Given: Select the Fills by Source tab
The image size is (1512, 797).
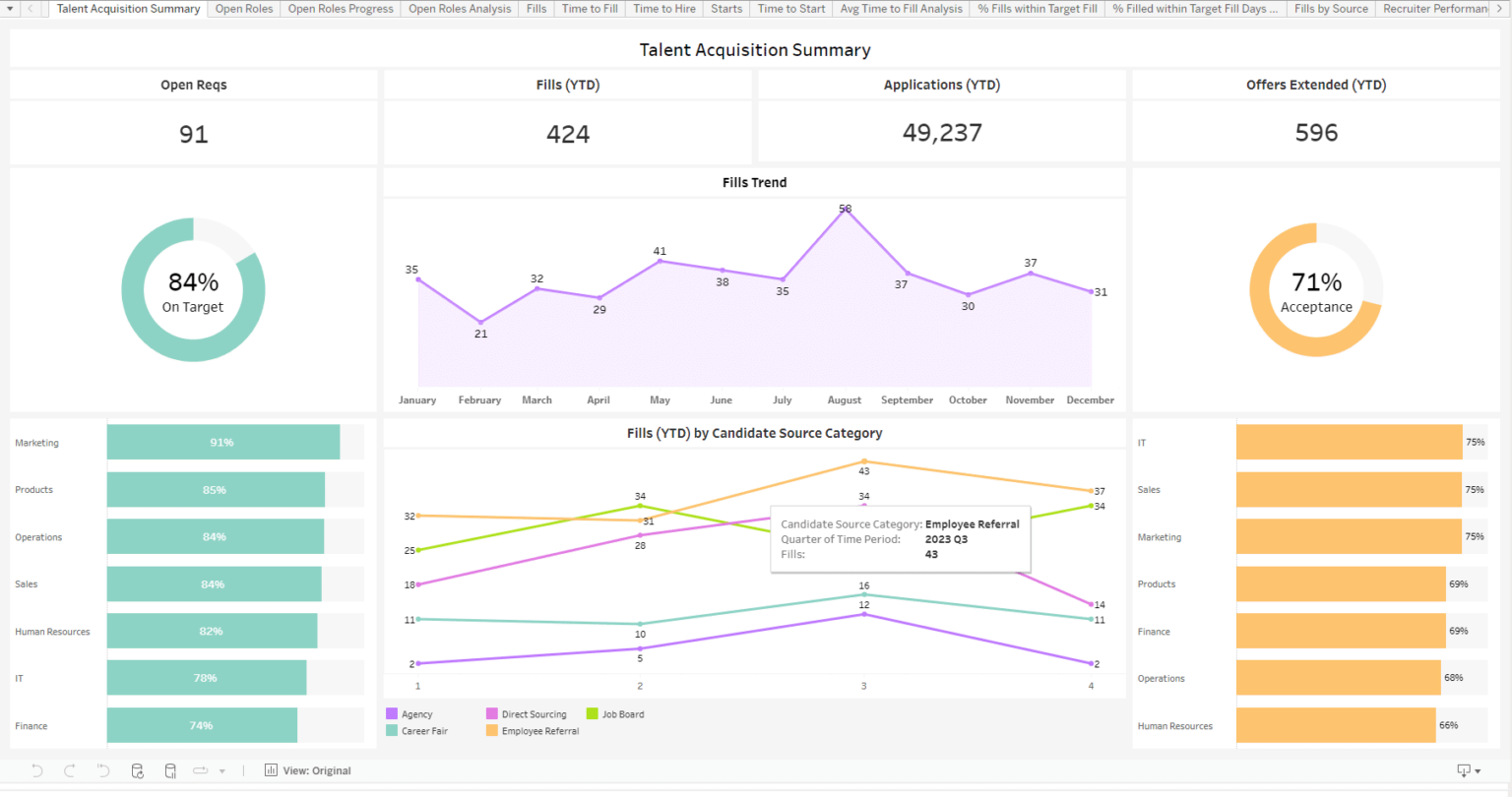Looking at the screenshot, I should [x=1331, y=9].
